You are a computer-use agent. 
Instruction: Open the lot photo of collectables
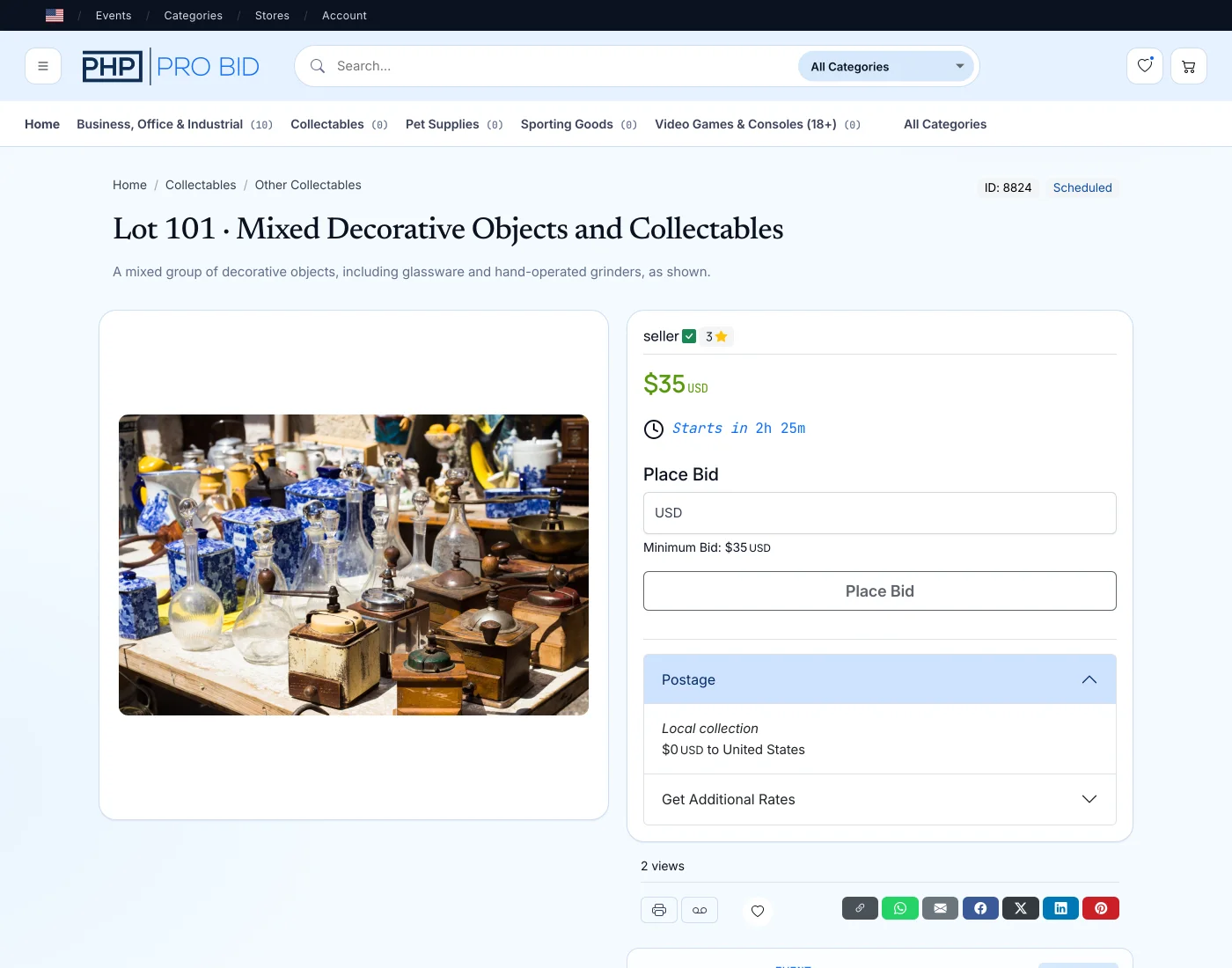click(x=354, y=565)
